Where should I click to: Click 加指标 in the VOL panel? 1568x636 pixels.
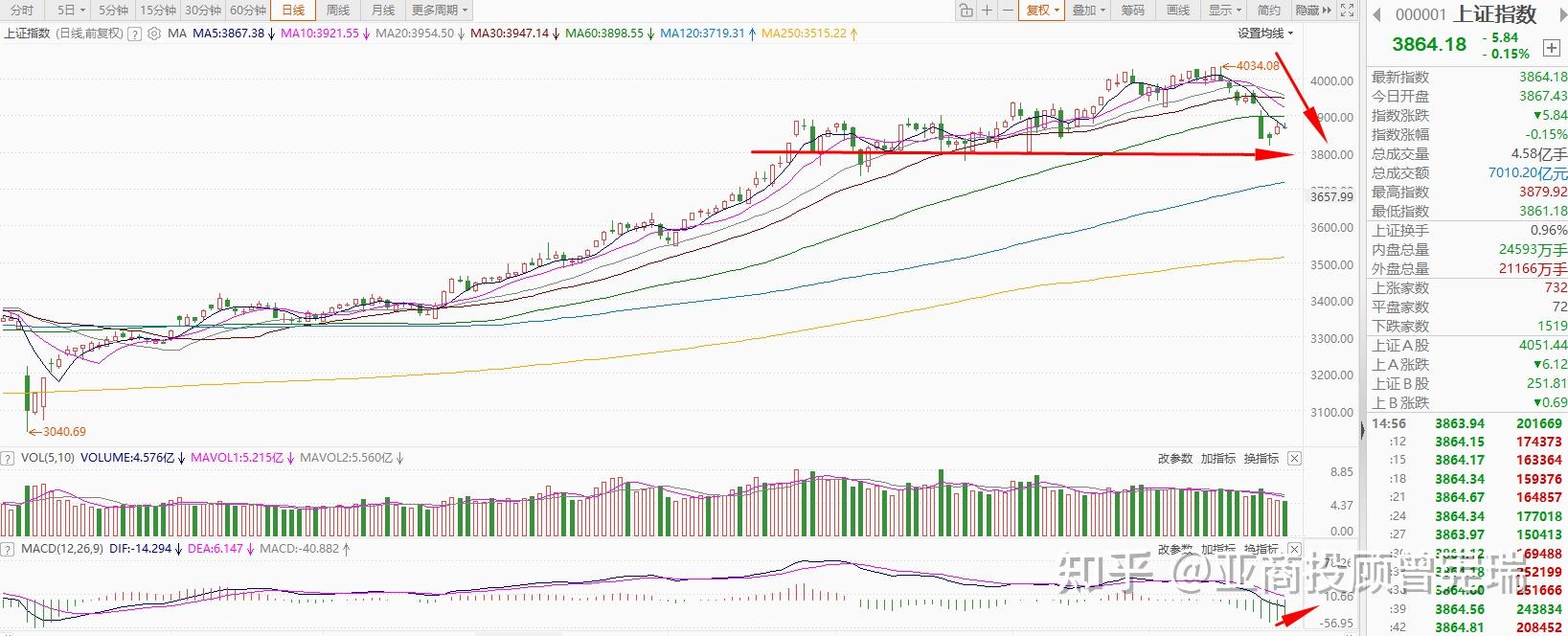point(1218,459)
